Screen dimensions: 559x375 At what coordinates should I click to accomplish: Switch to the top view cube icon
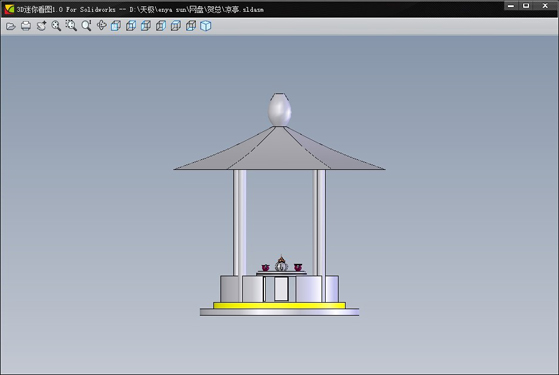click(176, 26)
